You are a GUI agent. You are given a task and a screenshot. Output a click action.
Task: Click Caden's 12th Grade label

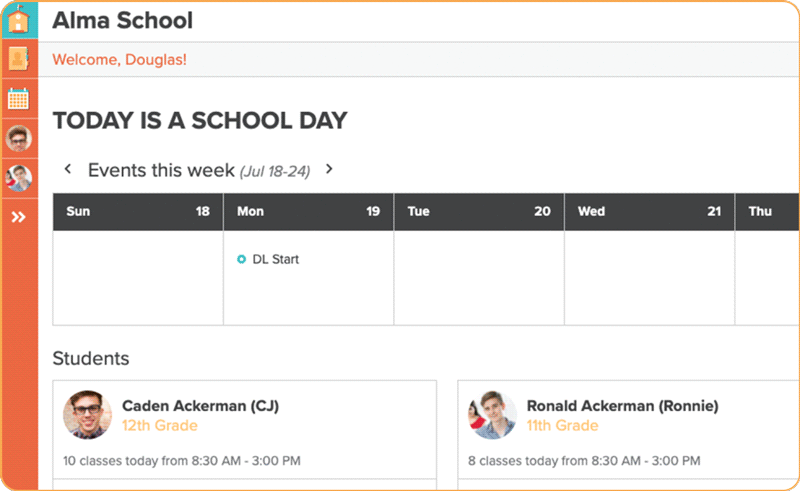pyautogui.click(x=159, y=426)
